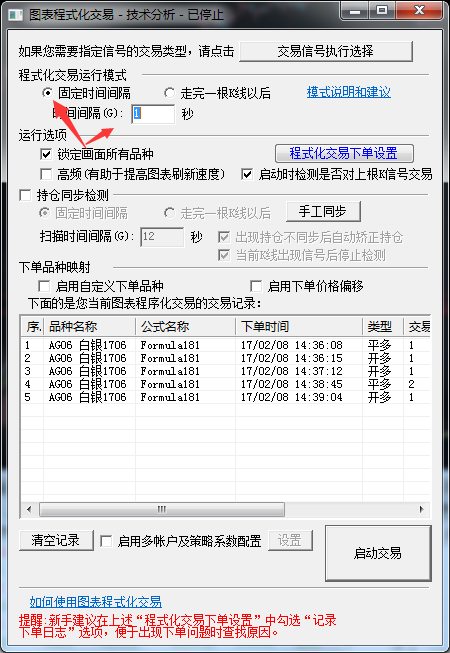450x653 pixels.
Task: Click the 手工同步 button
Action: [x=323, y=212]
